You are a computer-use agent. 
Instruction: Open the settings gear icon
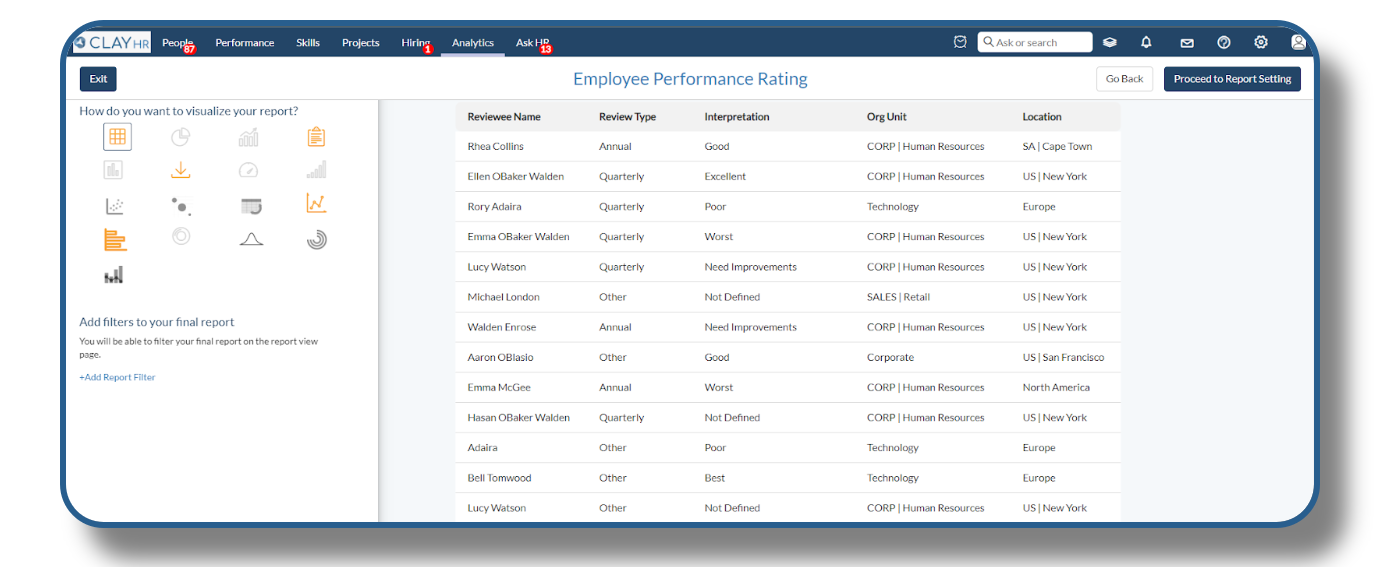(x=1261, y=42)
